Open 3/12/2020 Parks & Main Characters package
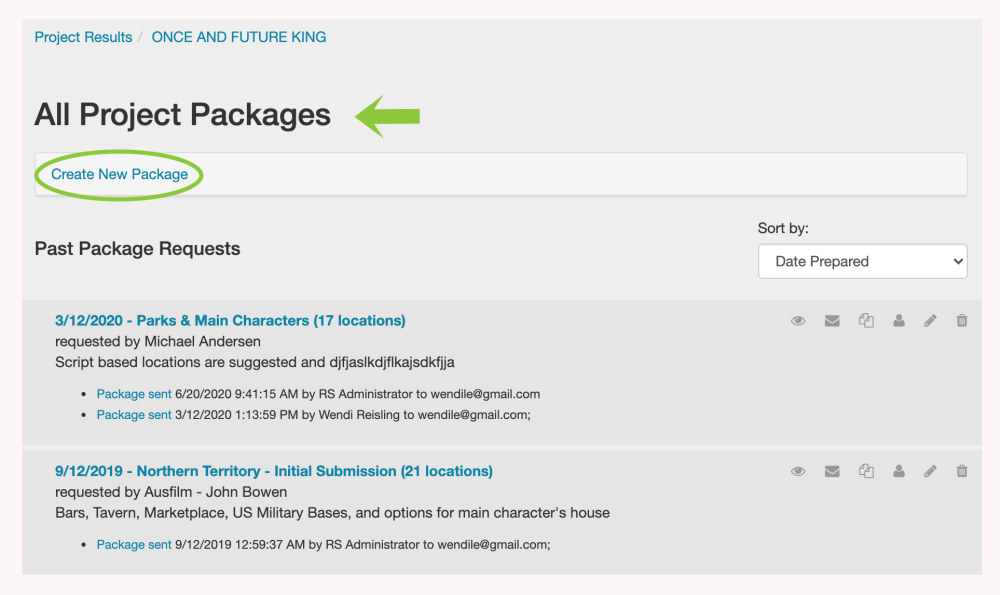 point(230,321)
